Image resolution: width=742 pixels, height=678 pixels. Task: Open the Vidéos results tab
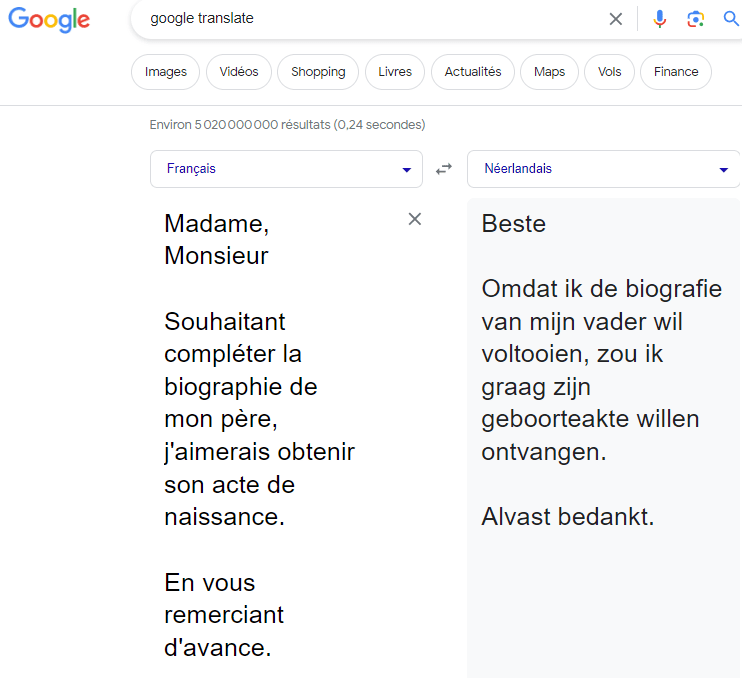pyautogui.click(x=239, y=72)
